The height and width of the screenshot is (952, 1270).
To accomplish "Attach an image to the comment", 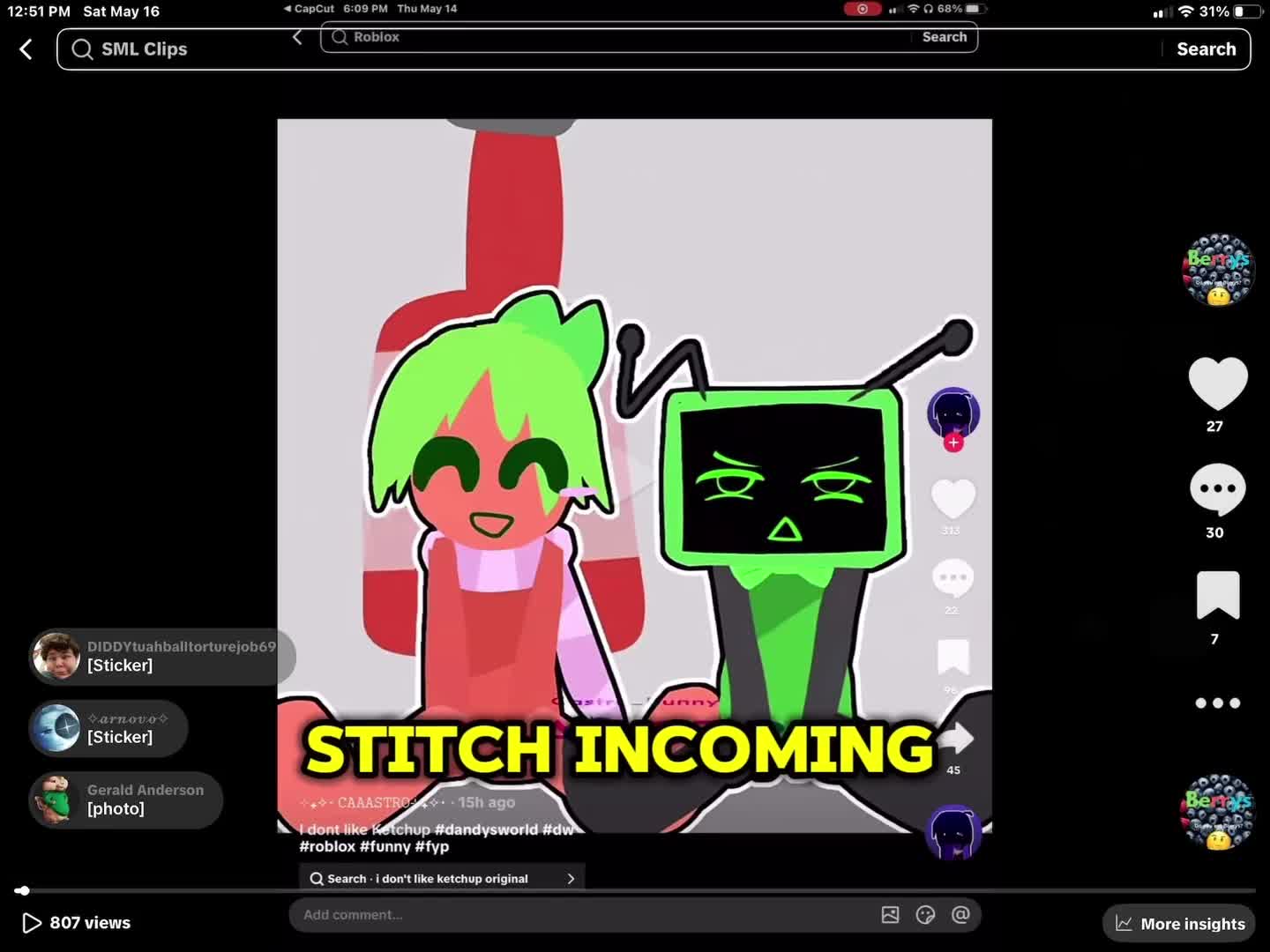I will tap(890, 915).
